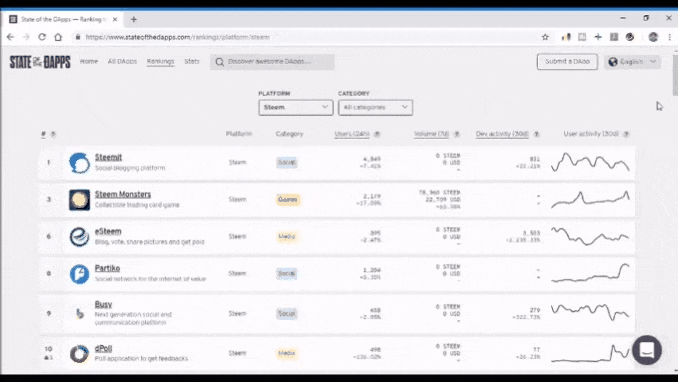Viewport: 678px width, 382px height.
Task: Click the Discover awesome DApps search field
Action: pos(272,62)
